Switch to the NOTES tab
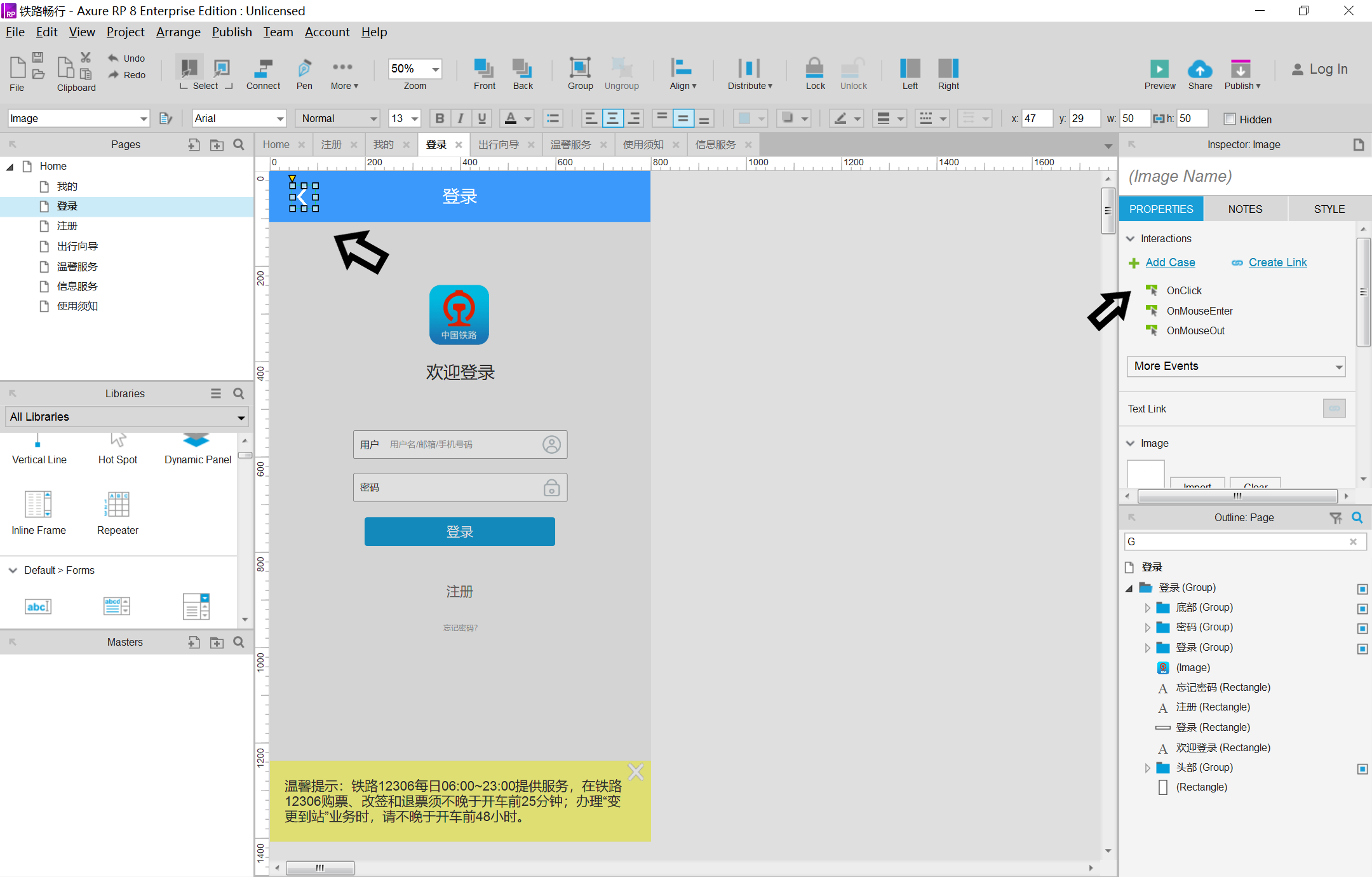 (1244, 208)
